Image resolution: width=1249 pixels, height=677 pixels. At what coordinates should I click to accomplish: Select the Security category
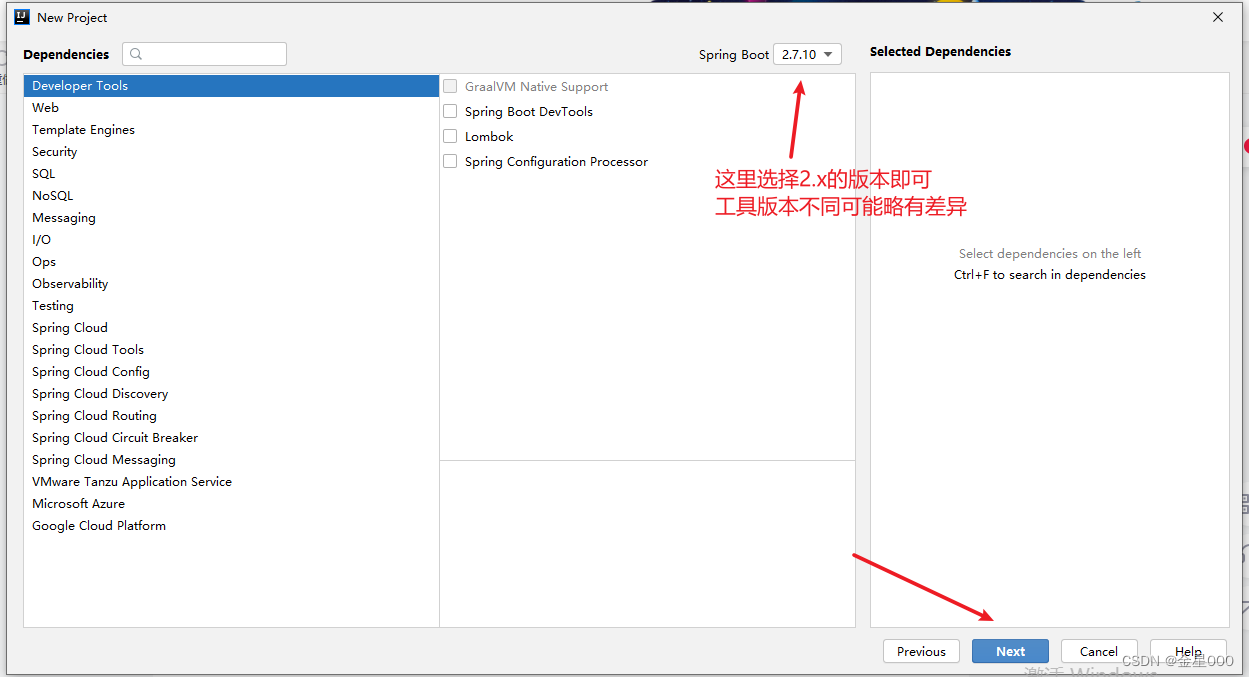pos(54,151)
